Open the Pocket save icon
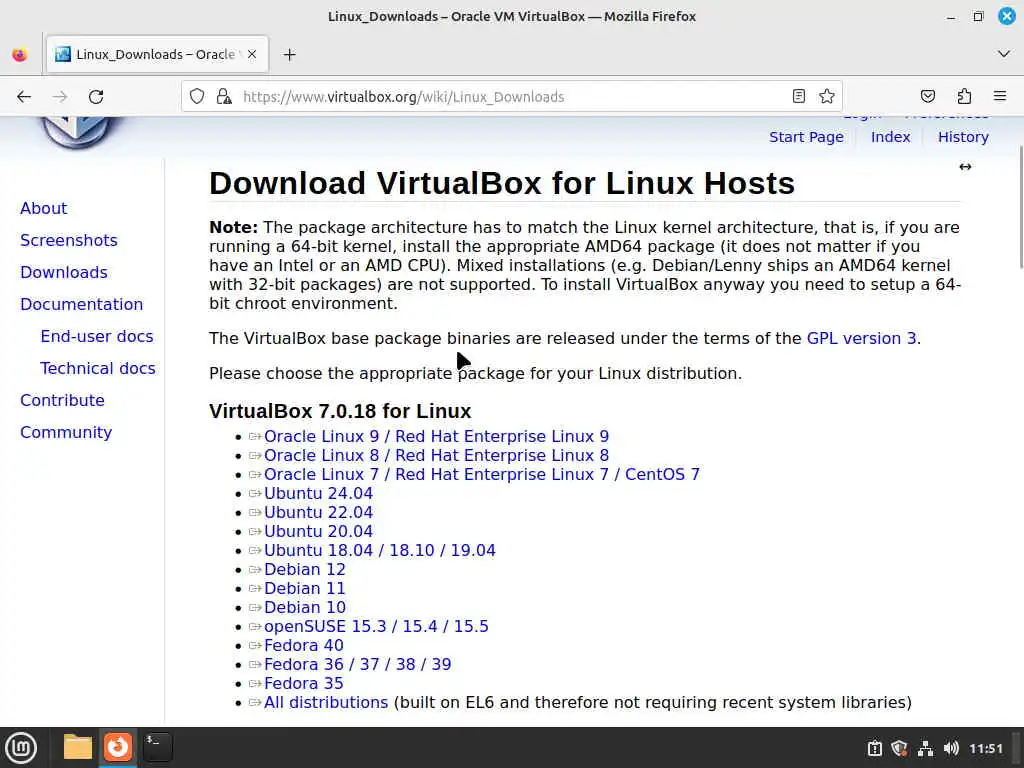 coord(927,97)
